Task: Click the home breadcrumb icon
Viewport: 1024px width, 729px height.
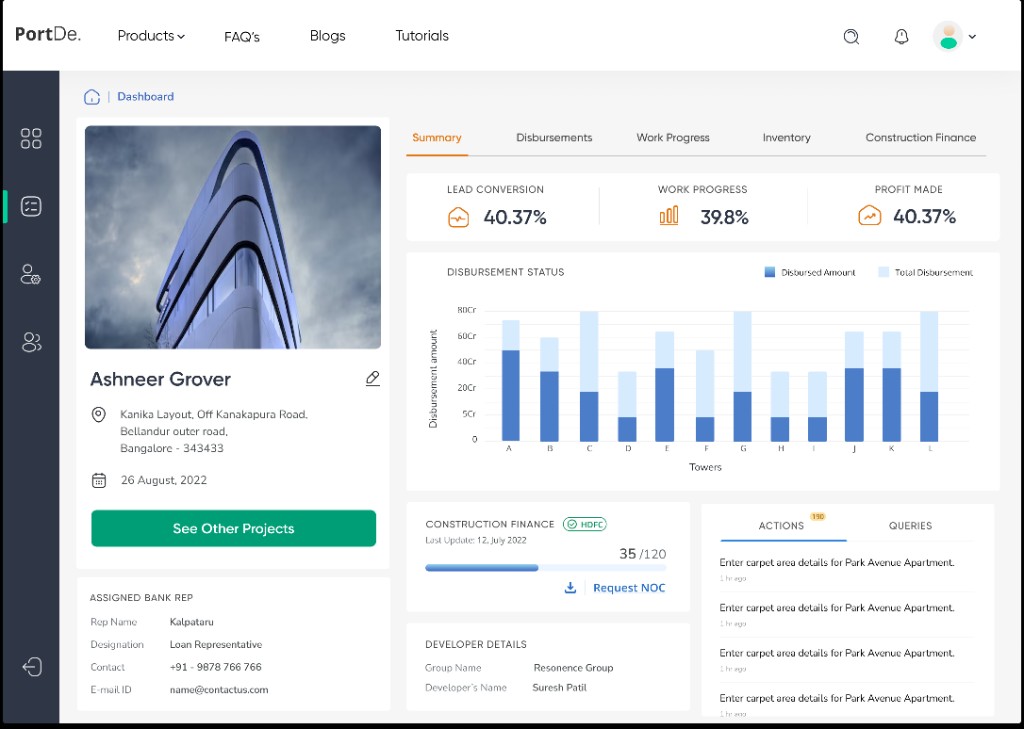Action: click(x=91, y=97)
